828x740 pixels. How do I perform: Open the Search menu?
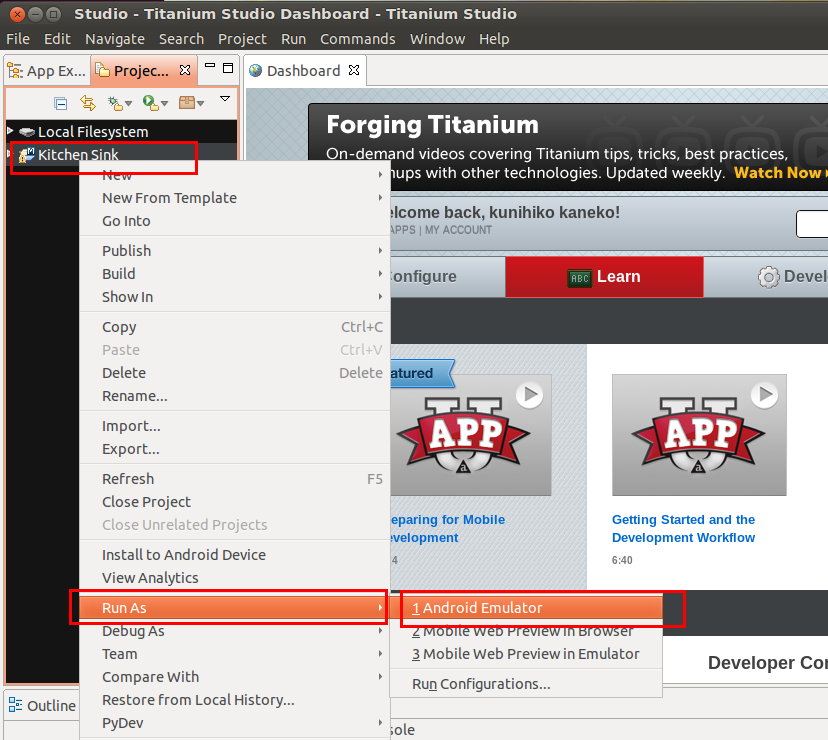coord(181,39)
